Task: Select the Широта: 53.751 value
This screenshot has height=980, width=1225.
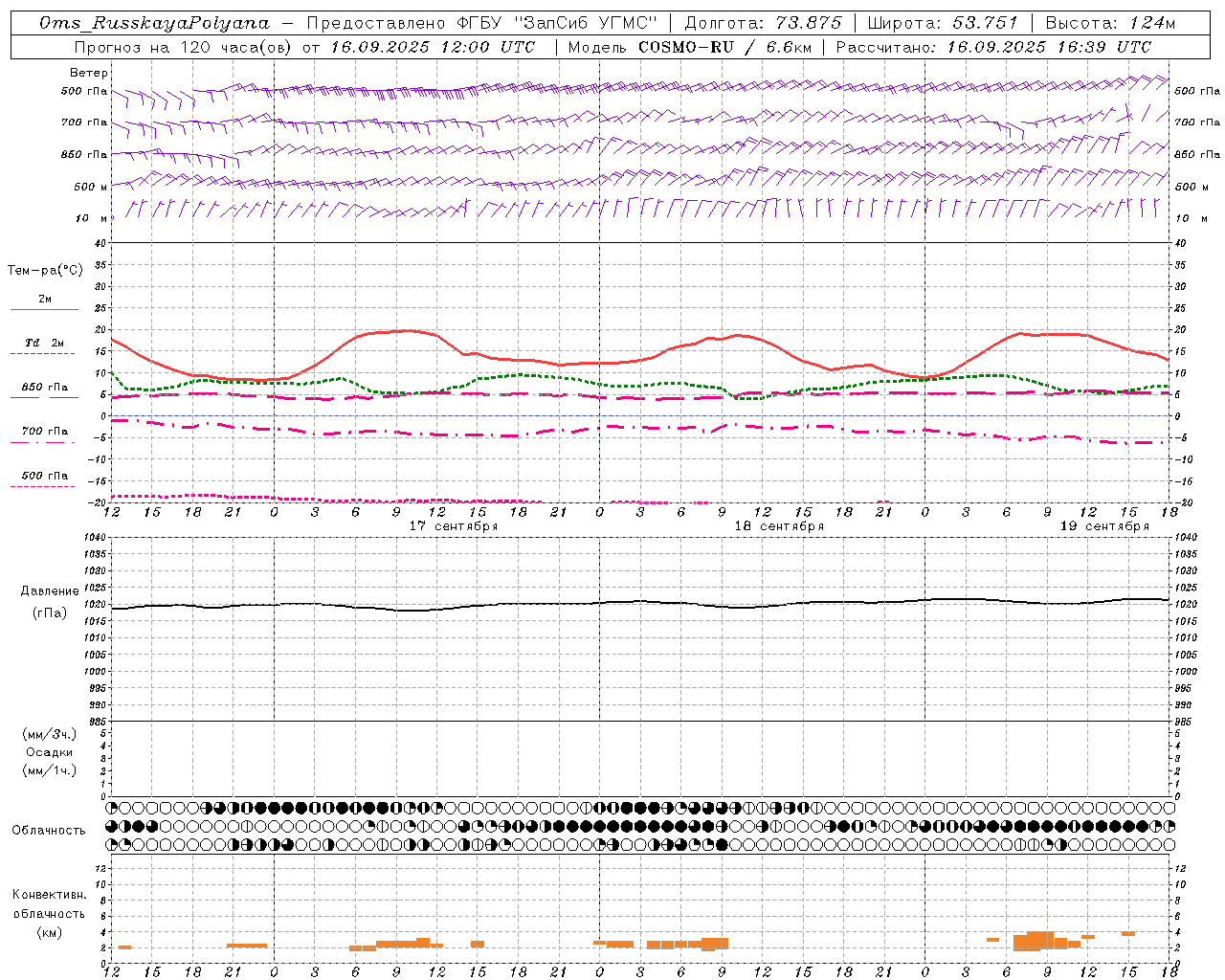Action: [943, 23]
